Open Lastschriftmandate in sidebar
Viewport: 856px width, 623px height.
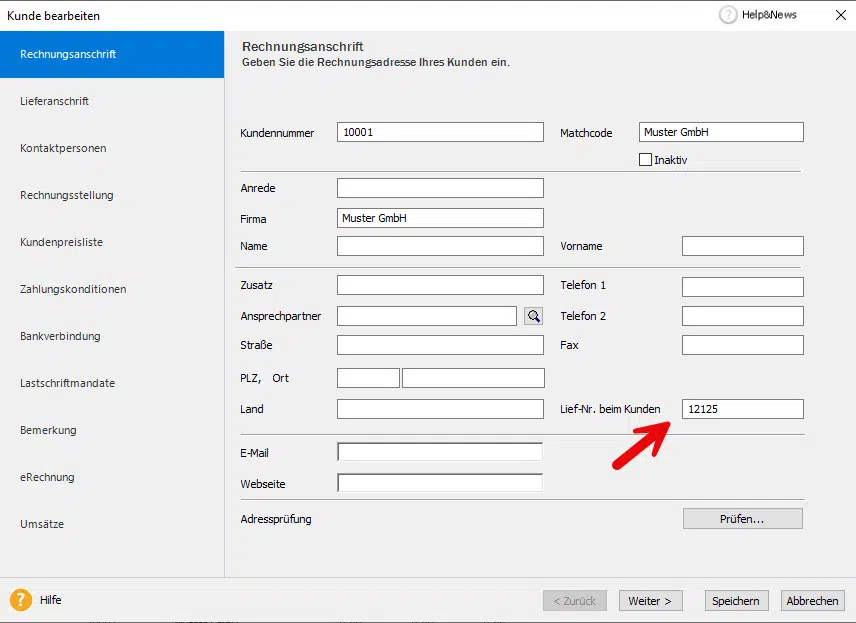tap(67, 383)
